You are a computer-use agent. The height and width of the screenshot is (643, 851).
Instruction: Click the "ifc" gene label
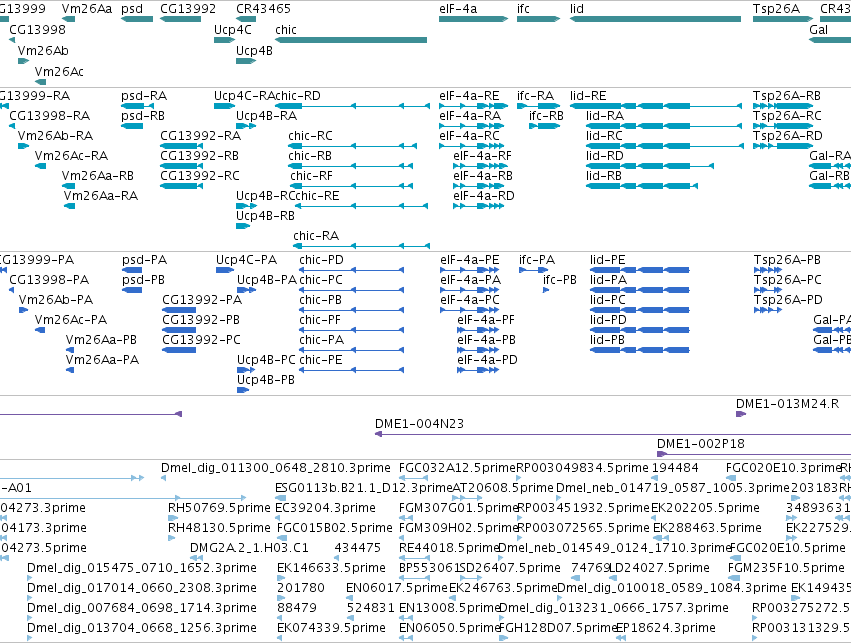pos(523,9)
